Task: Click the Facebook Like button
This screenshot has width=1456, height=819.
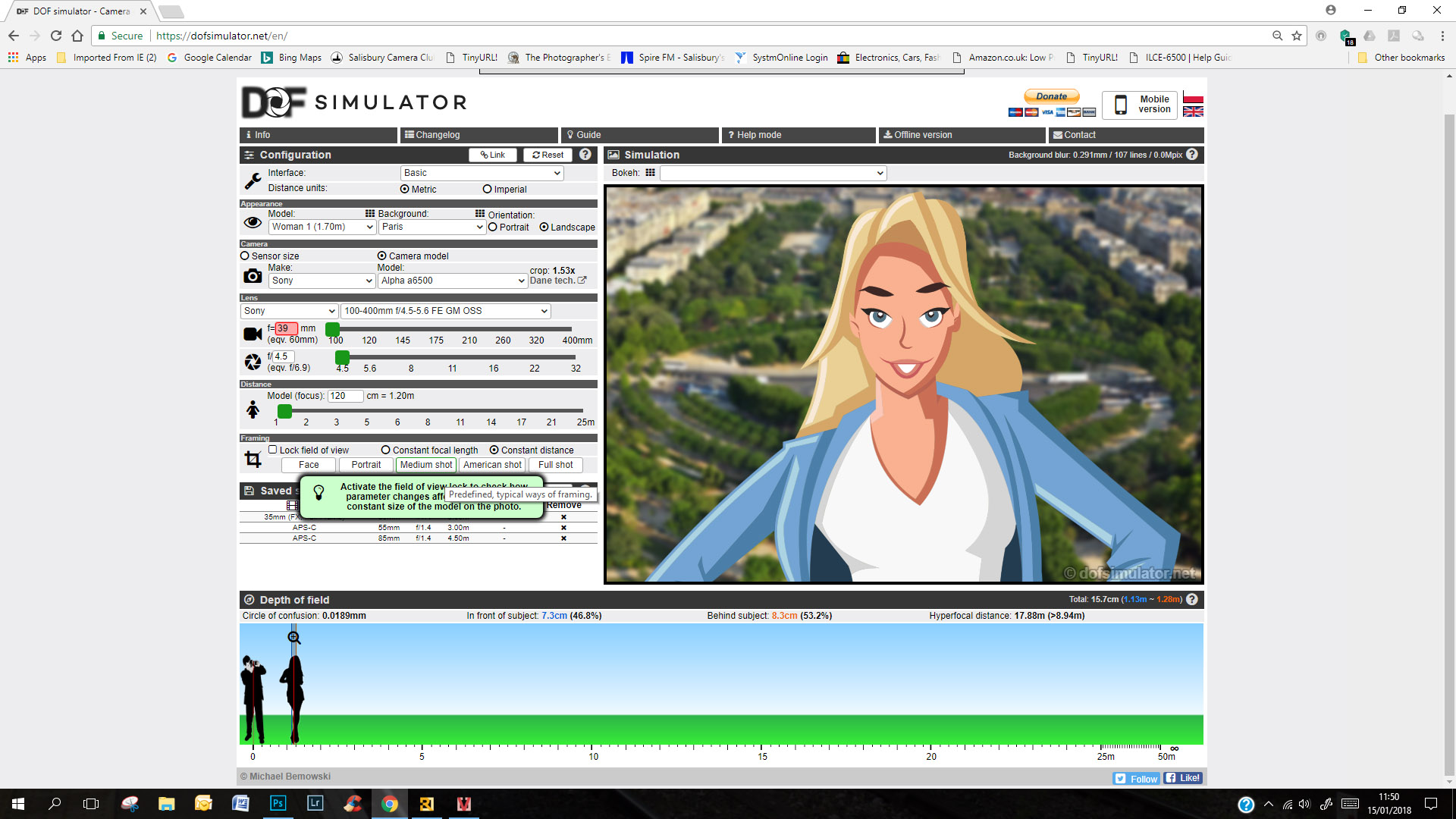Action: point(1183,778)
